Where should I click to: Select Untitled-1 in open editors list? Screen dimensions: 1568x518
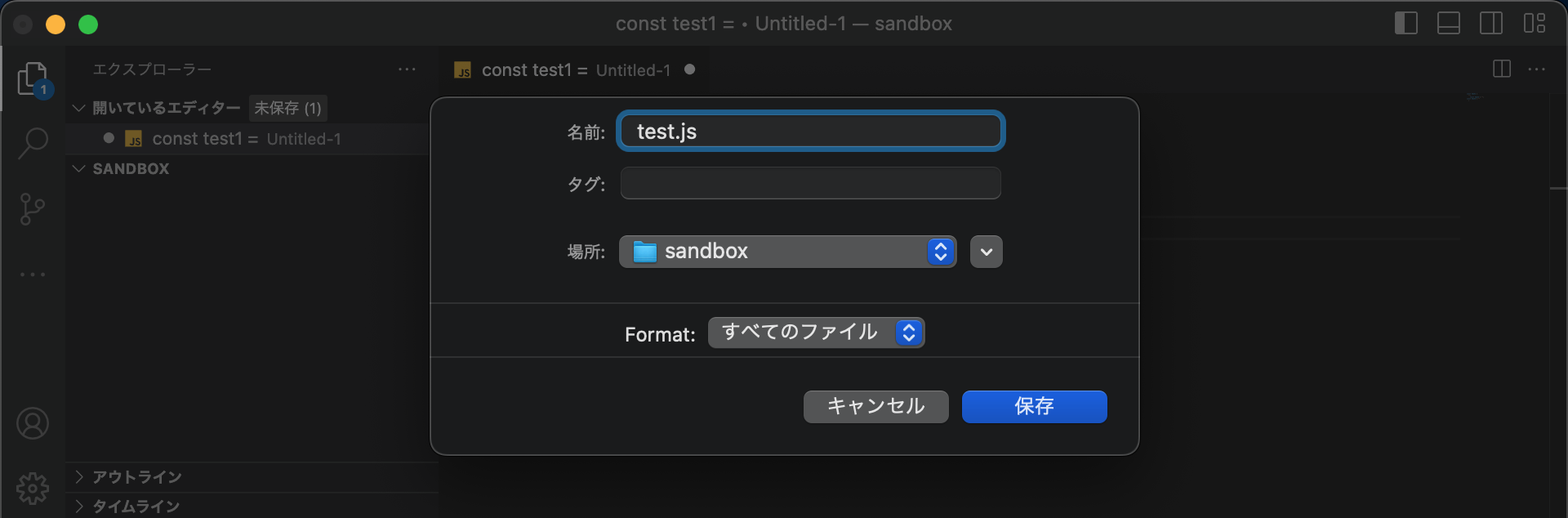pos(245,139)
